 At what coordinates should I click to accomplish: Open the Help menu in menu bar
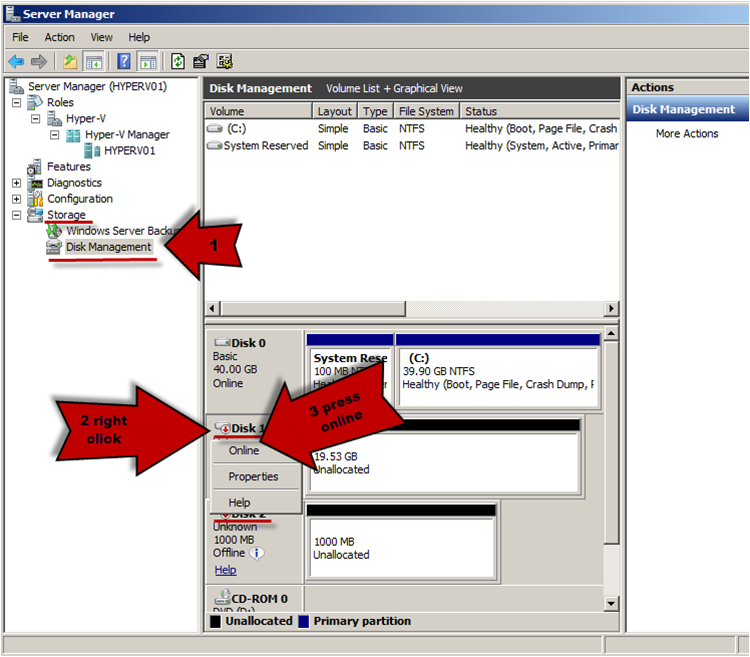click(x=139, y=37)
